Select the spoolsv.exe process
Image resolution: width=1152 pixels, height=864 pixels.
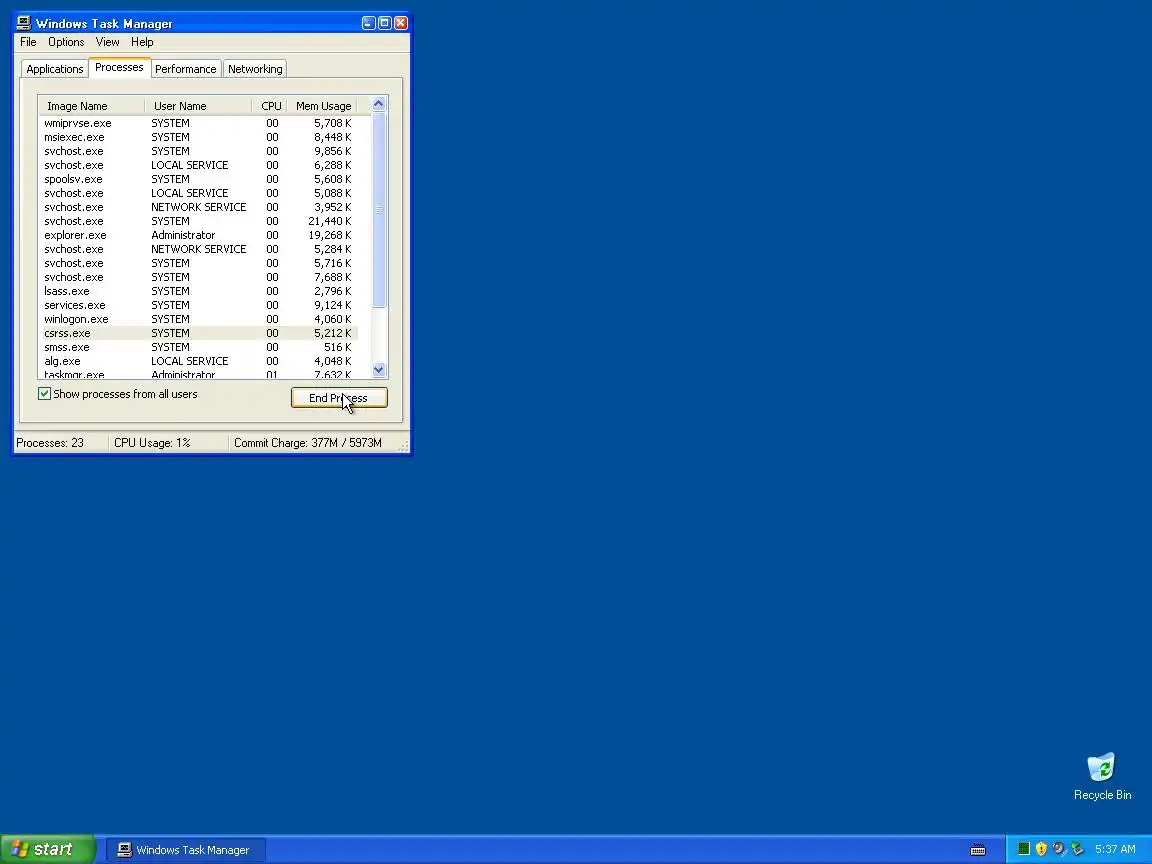click(198, 179)
